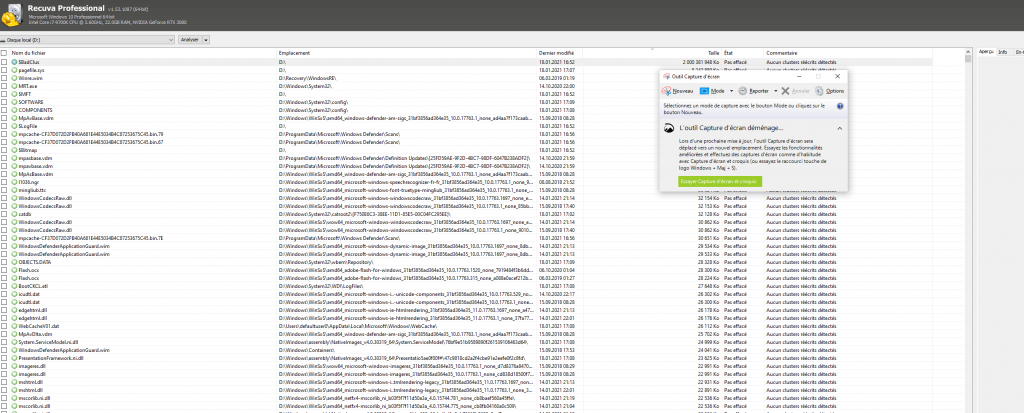Check the box for the mpcache file ending .bin.79

5,133
